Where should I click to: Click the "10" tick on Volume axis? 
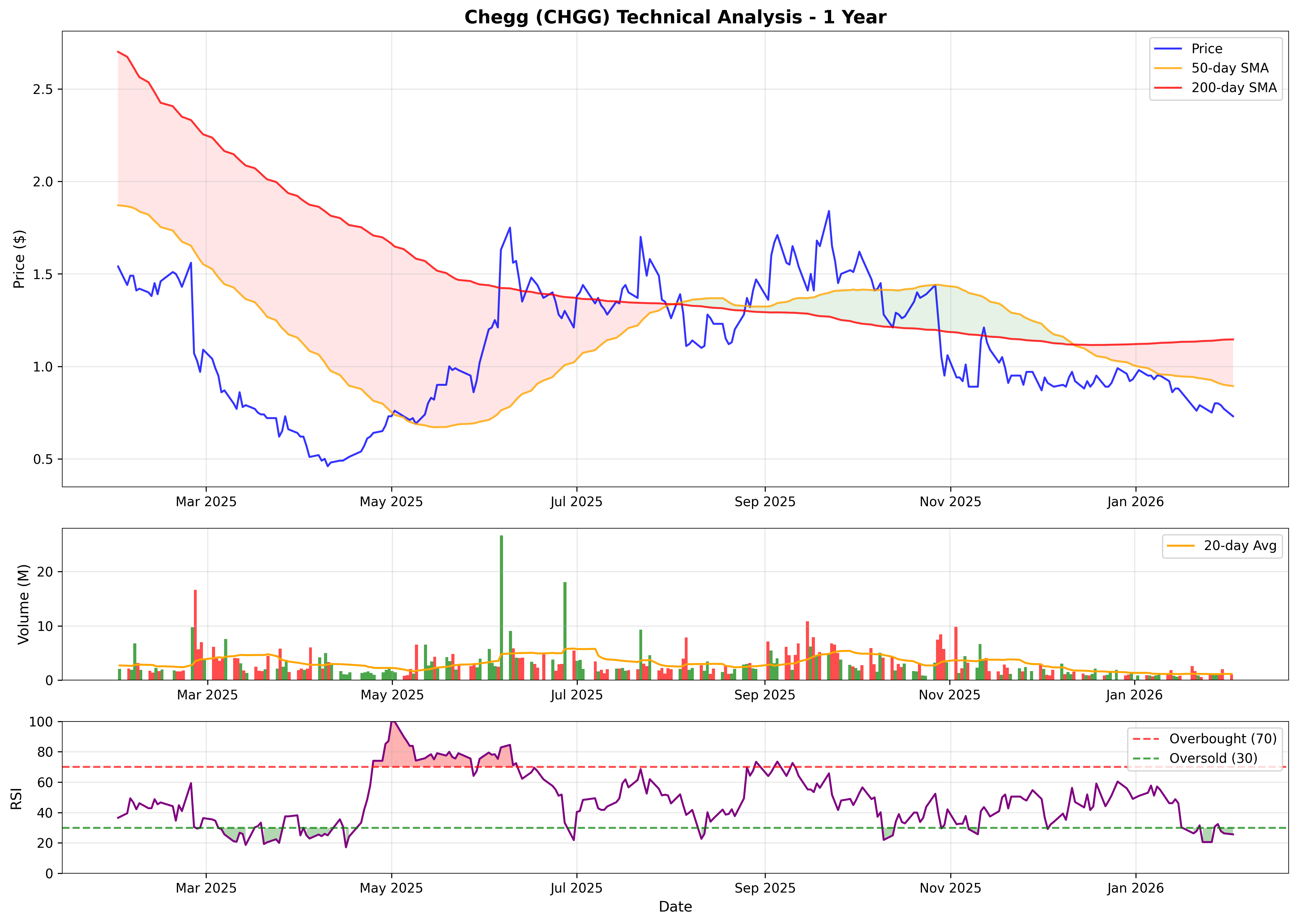tap(45, 627)
